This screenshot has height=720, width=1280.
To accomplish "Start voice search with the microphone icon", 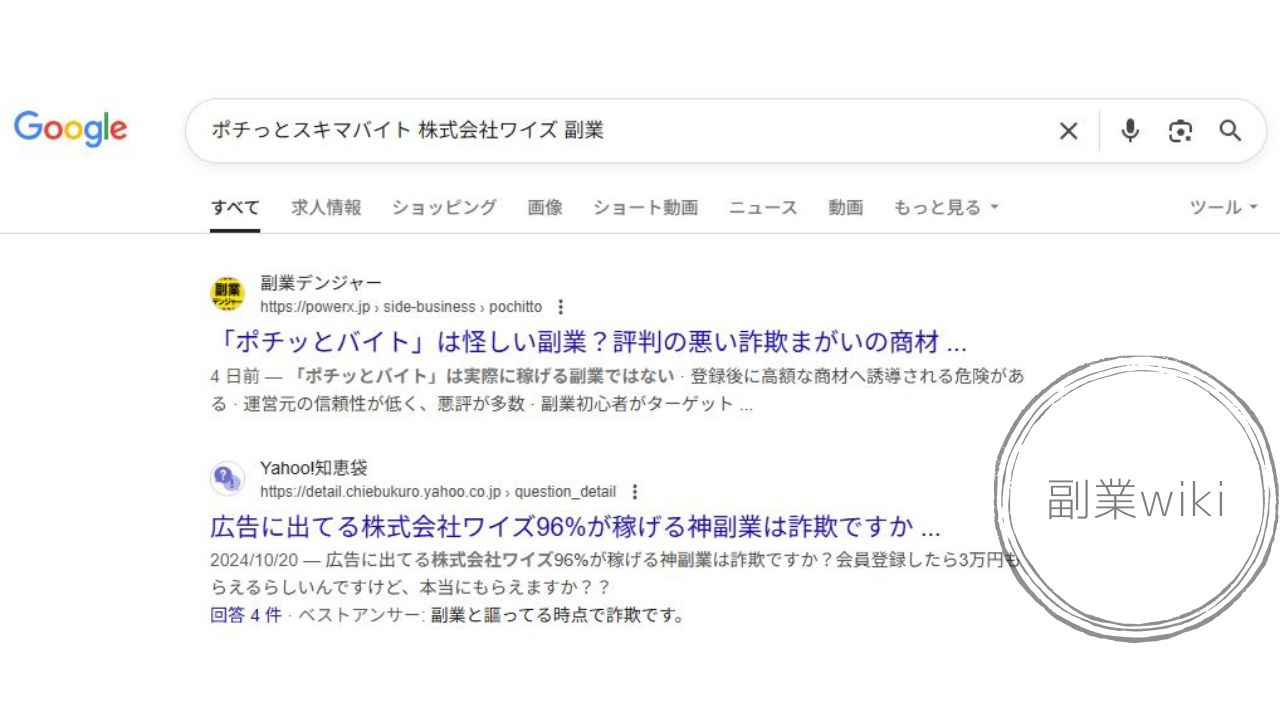I will (x=1130, y=131).
